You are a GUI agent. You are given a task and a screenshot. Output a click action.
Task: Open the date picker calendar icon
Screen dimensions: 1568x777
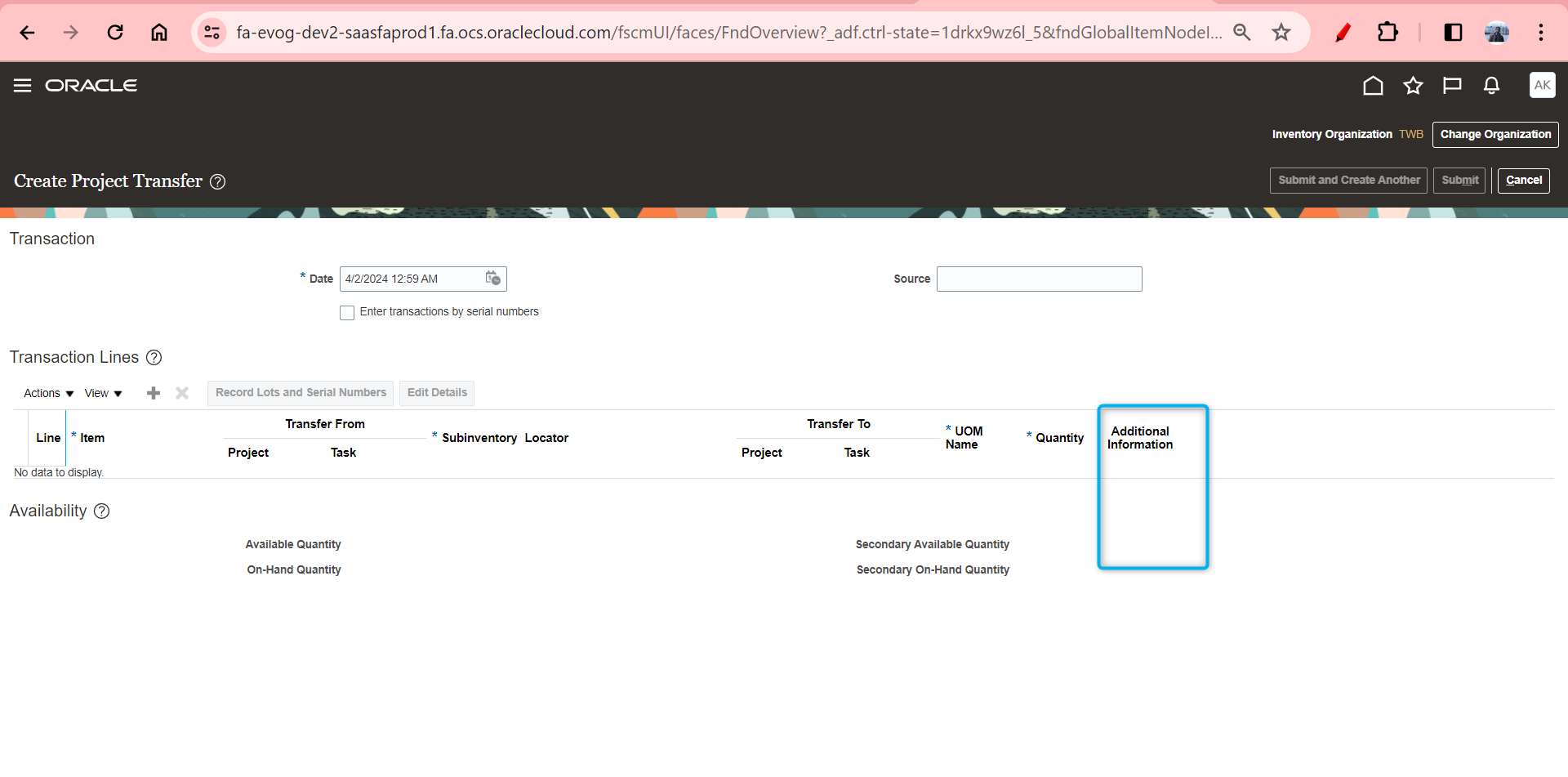point(493,279)
